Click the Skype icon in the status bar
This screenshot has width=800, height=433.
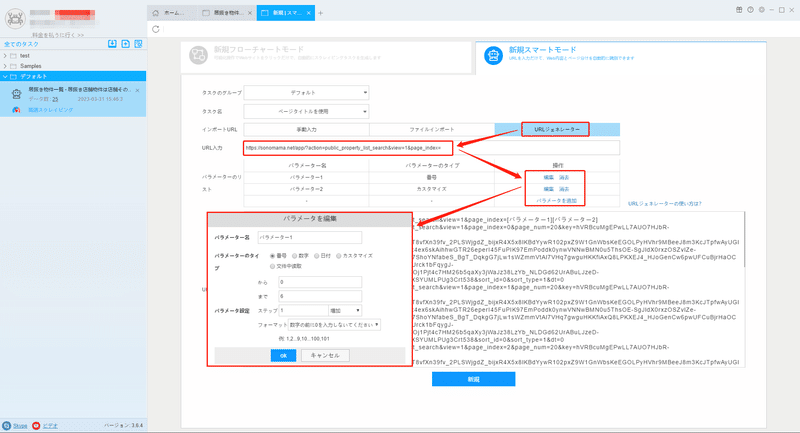(x=6, y=425)
